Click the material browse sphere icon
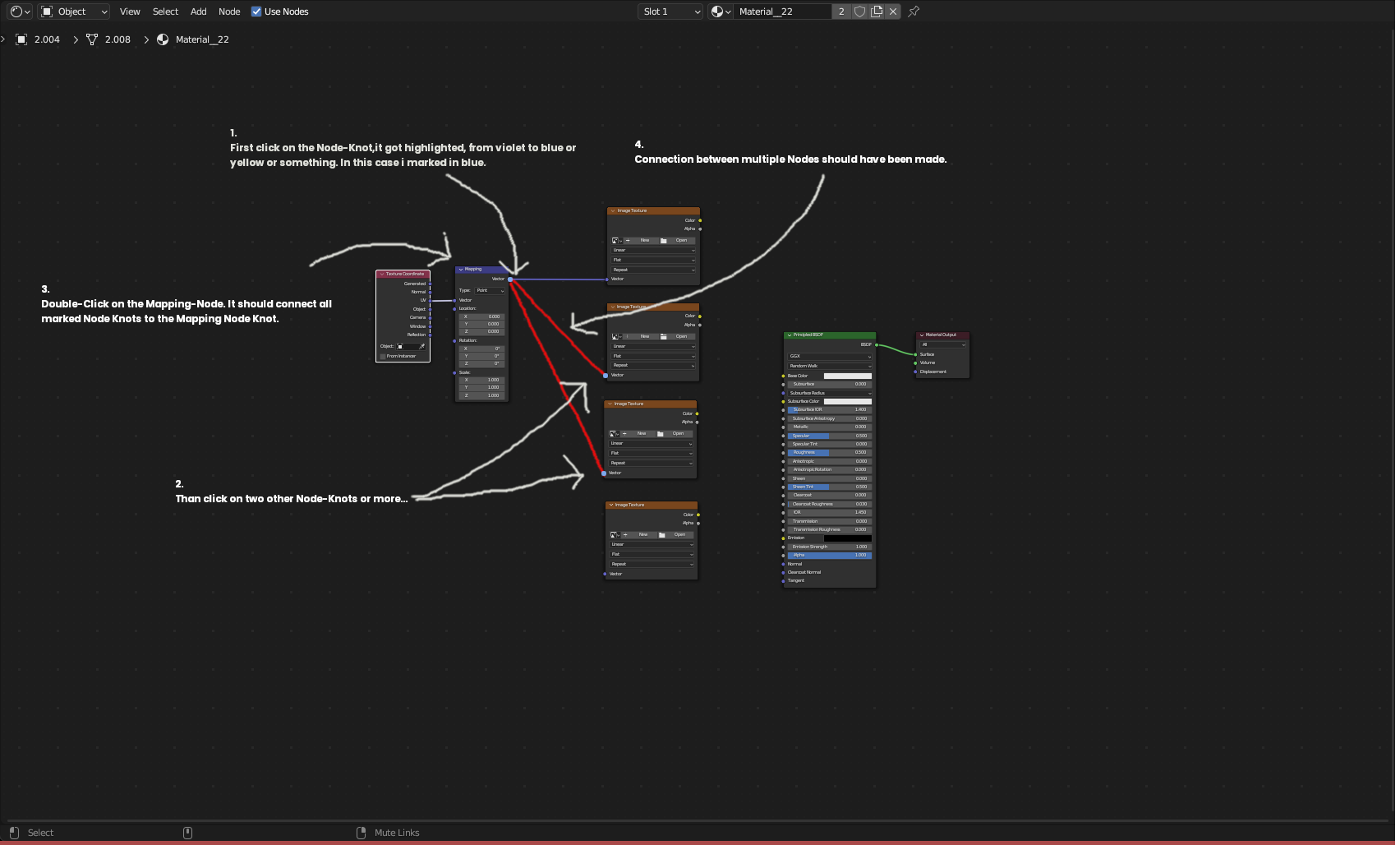Image resolution: width=1400 pixels, height=845 pixels. (721, 12)
